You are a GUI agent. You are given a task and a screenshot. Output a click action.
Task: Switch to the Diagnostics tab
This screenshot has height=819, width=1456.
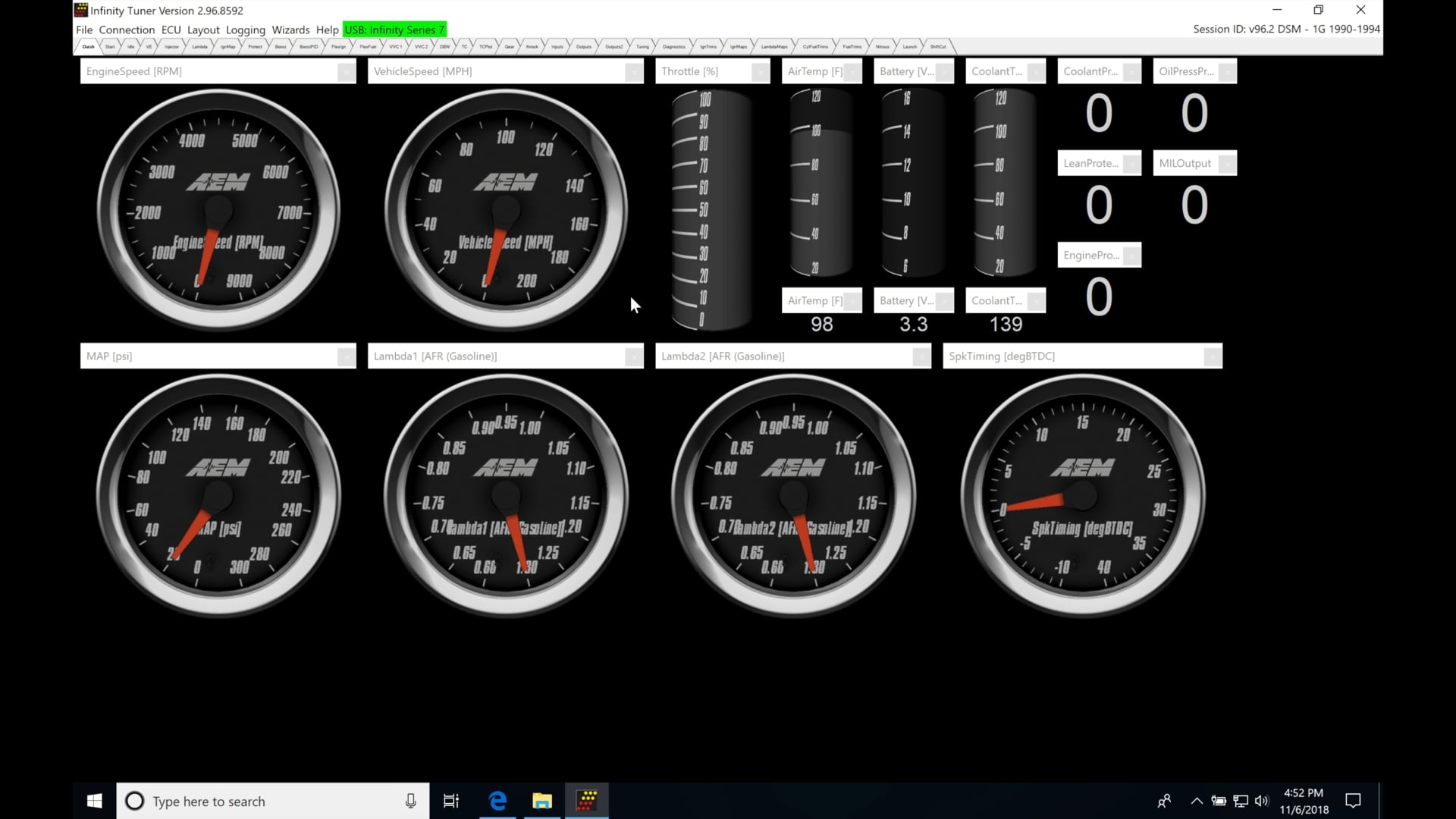pos(673,46)
